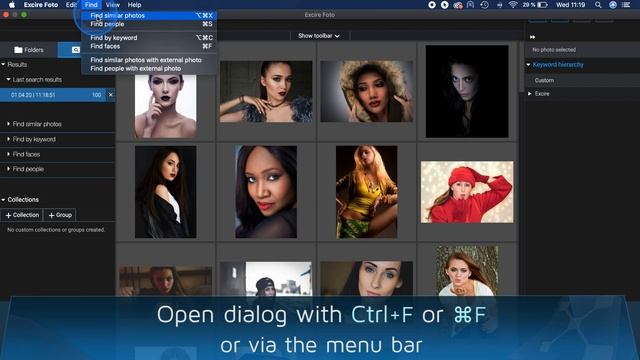640x360 pixels.
Task: Collapse the Results section
Action: [x=3, y=64]
